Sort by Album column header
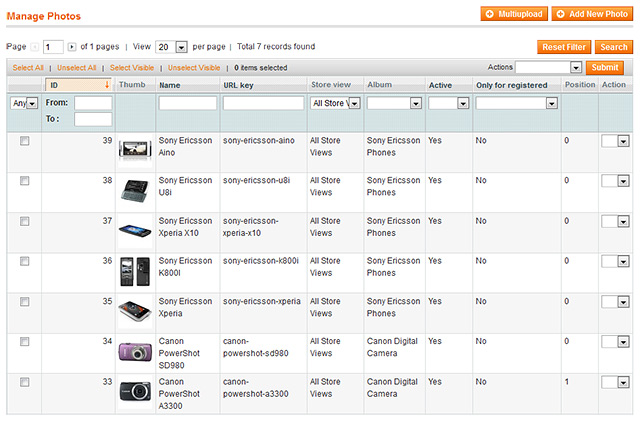640x421 pixels. [x=379, y=85]
